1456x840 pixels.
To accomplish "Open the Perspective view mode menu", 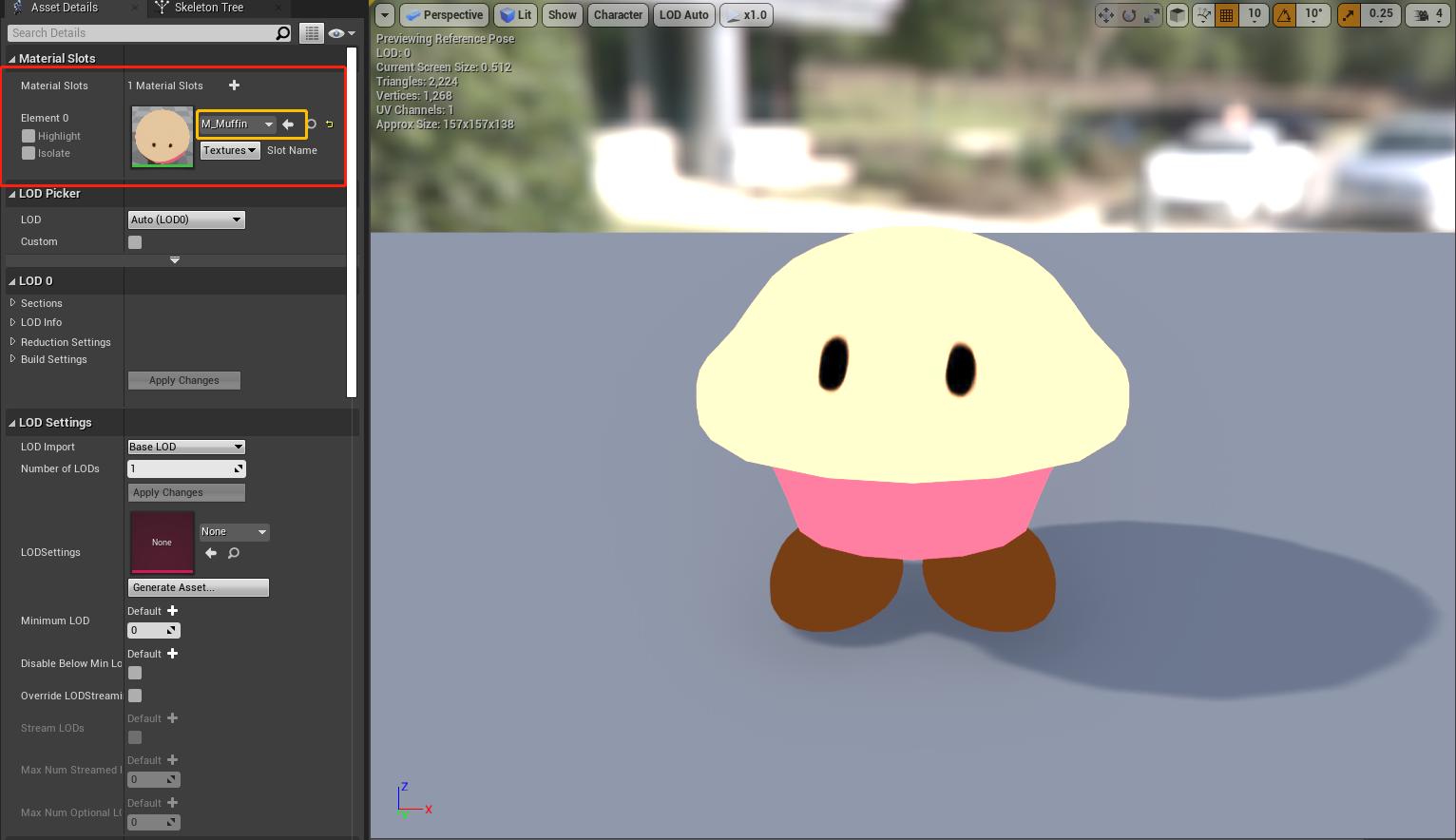I will pos(444,15).
